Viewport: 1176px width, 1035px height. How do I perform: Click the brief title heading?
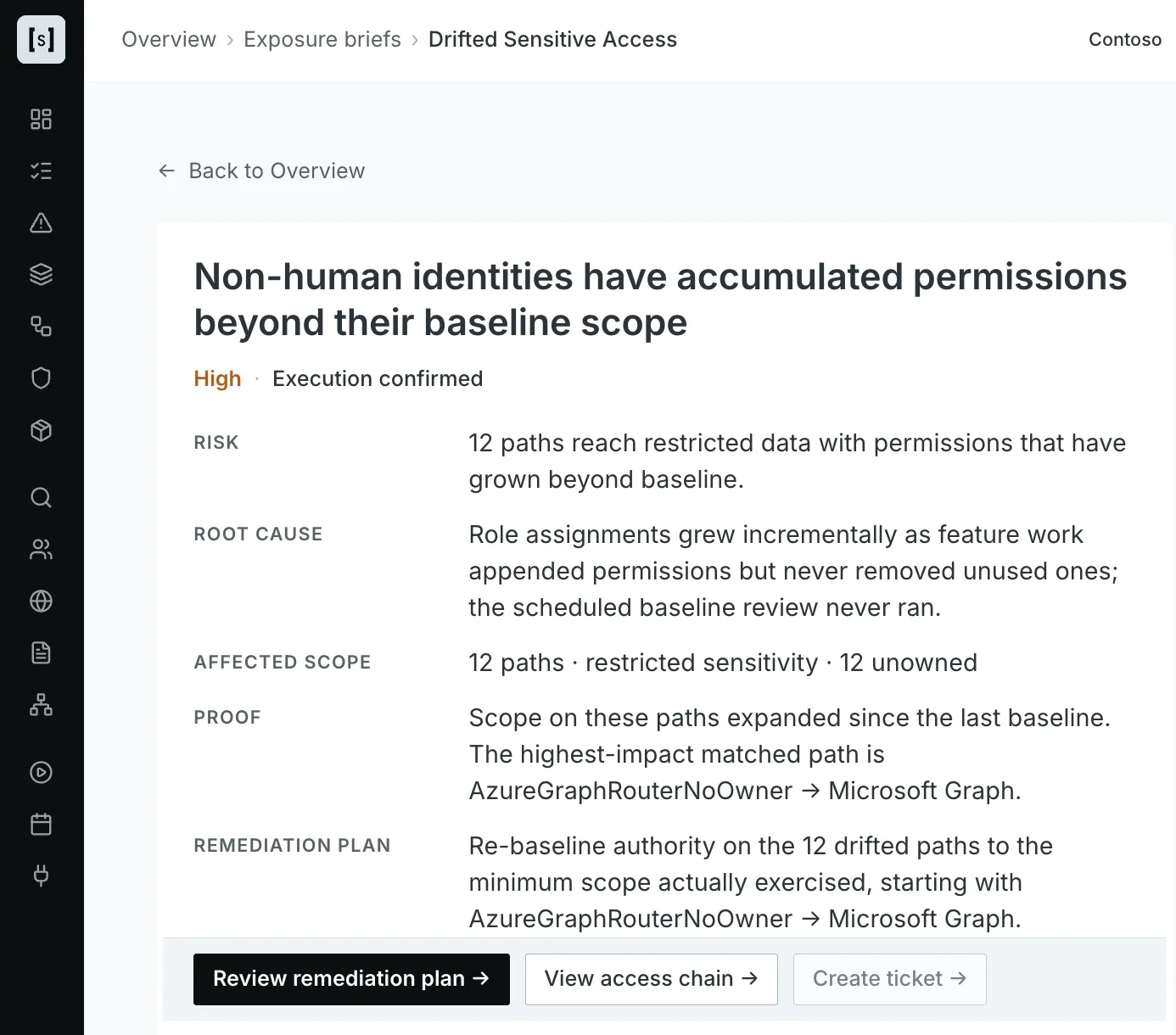pyautogui.click(x=660, y=299)
